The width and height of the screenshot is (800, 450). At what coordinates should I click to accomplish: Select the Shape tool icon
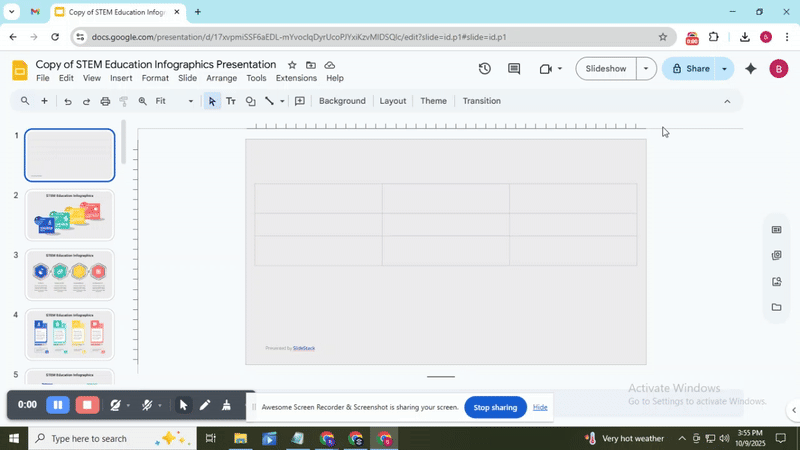[x=250, y=101]
